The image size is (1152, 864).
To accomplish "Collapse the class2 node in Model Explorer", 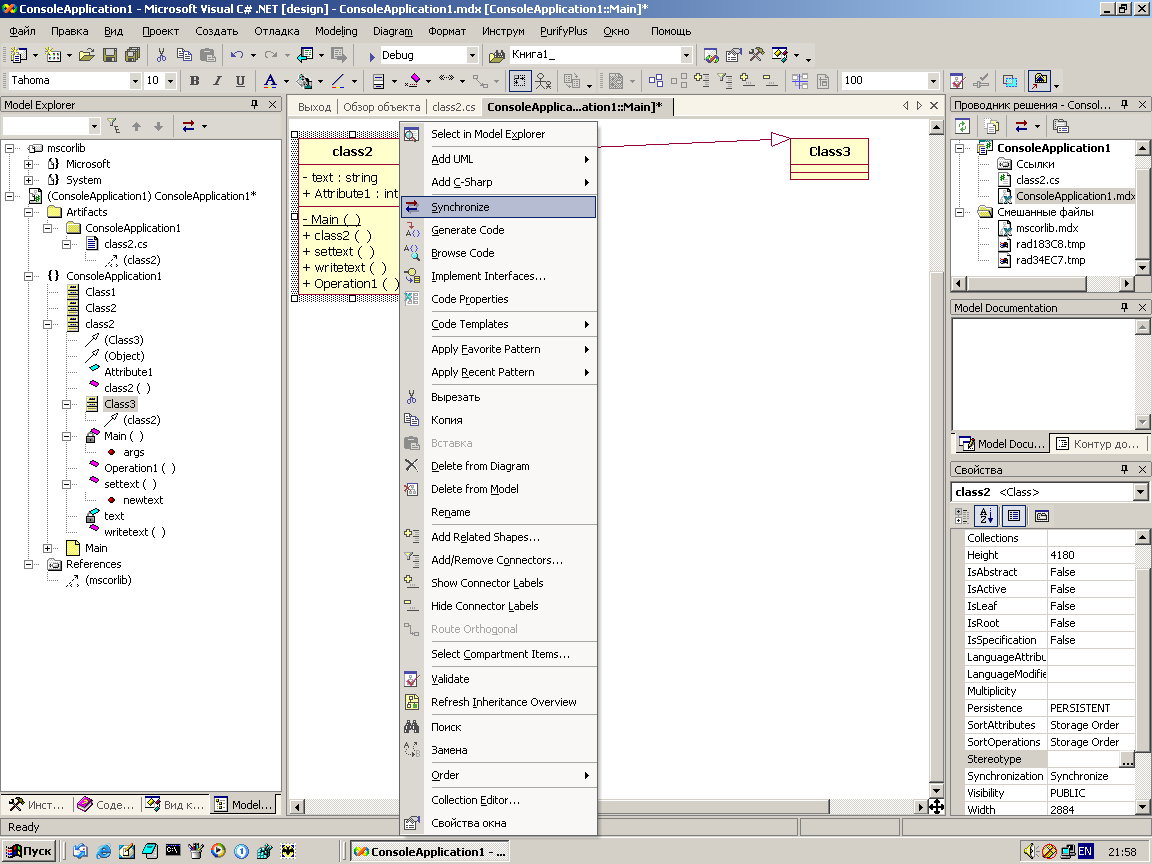I will click(48, 324).
